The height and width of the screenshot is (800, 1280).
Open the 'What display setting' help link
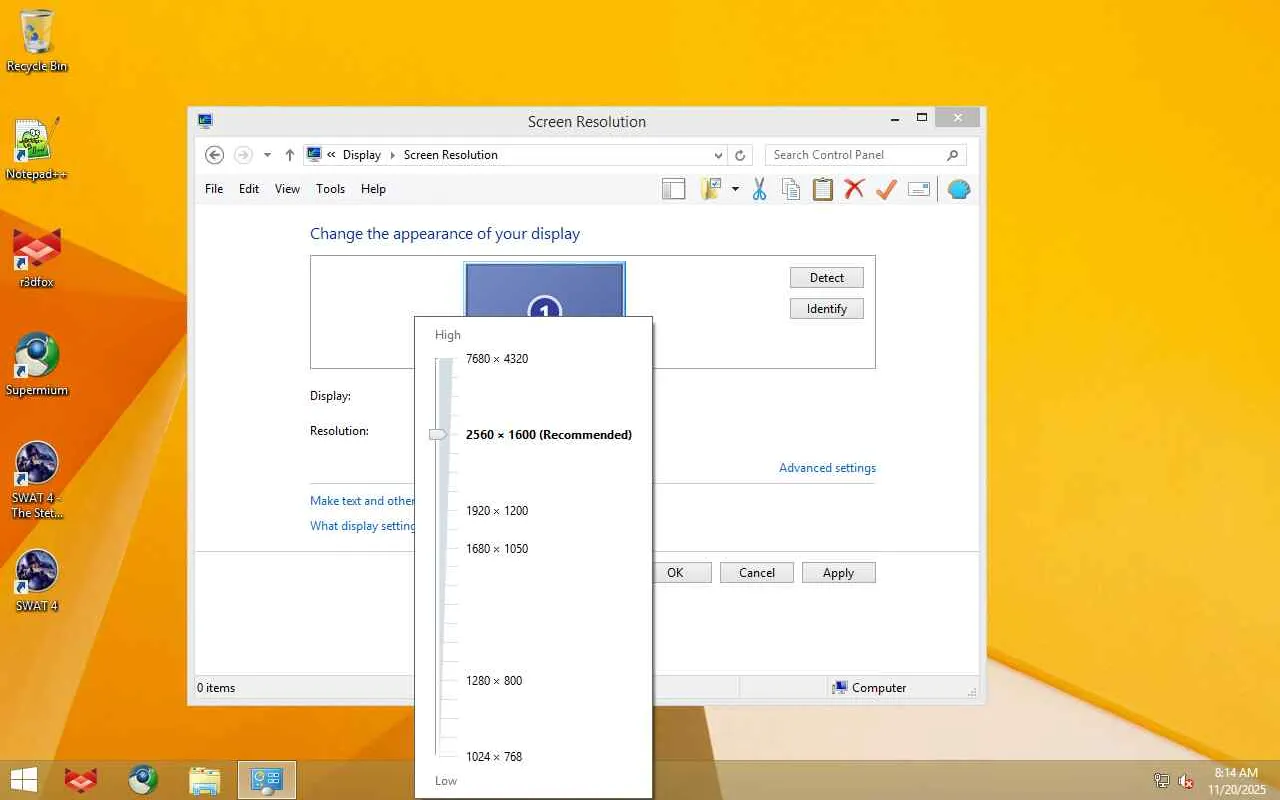tap(362, 526)
